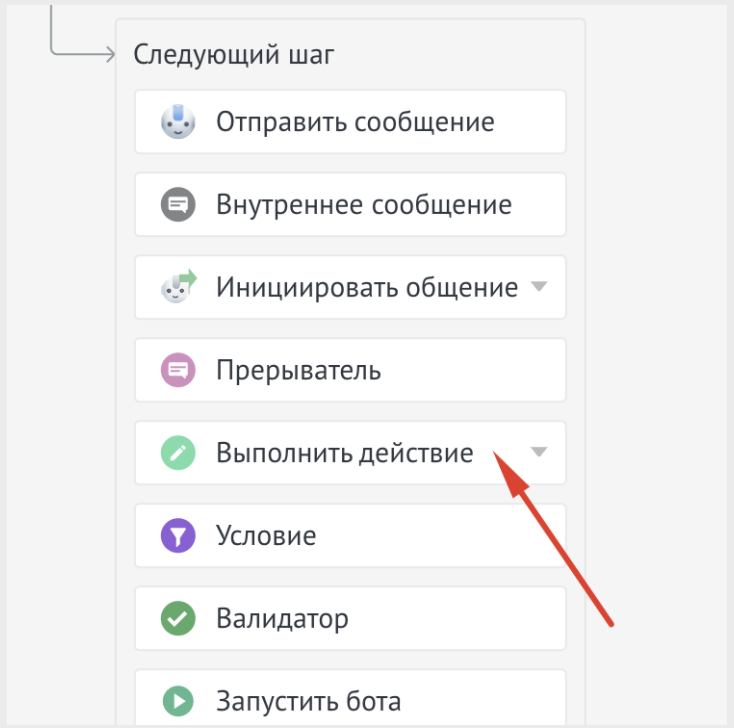Image resolution: width=734 pixels, height=728 pixels.
Task: Select the Отправить сообщение step label
Action: pos(355,122)
